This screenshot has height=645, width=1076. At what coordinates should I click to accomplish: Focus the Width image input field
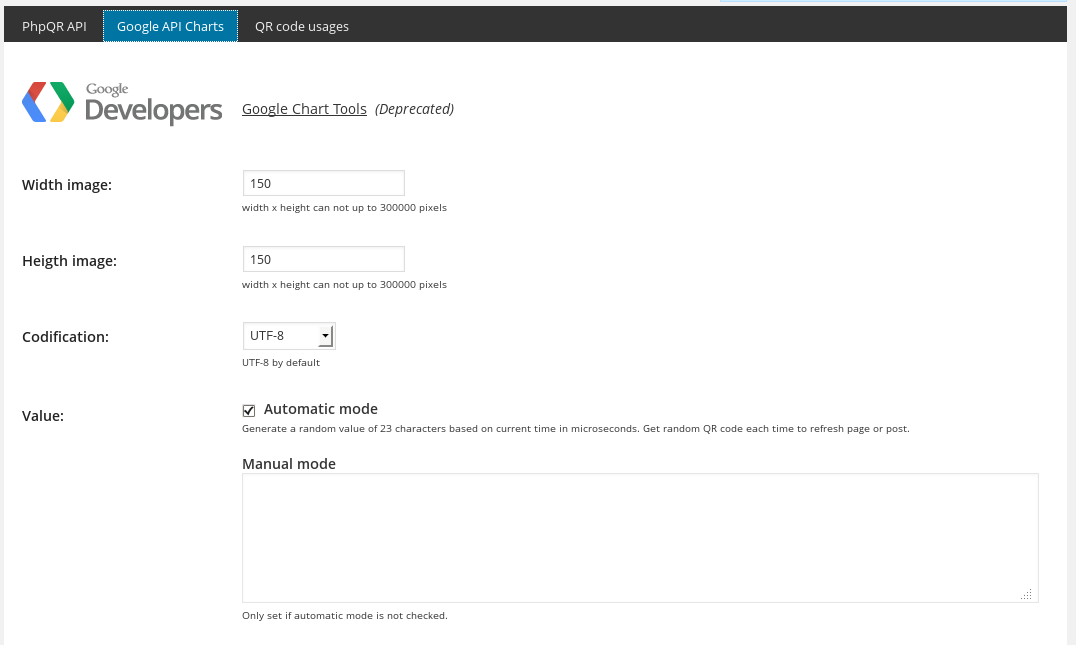323,183
